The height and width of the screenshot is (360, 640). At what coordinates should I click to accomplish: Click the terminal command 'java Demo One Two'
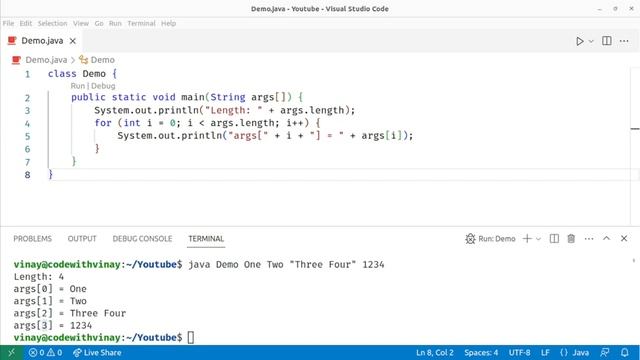pyautogui.click(x=236, y=264)
